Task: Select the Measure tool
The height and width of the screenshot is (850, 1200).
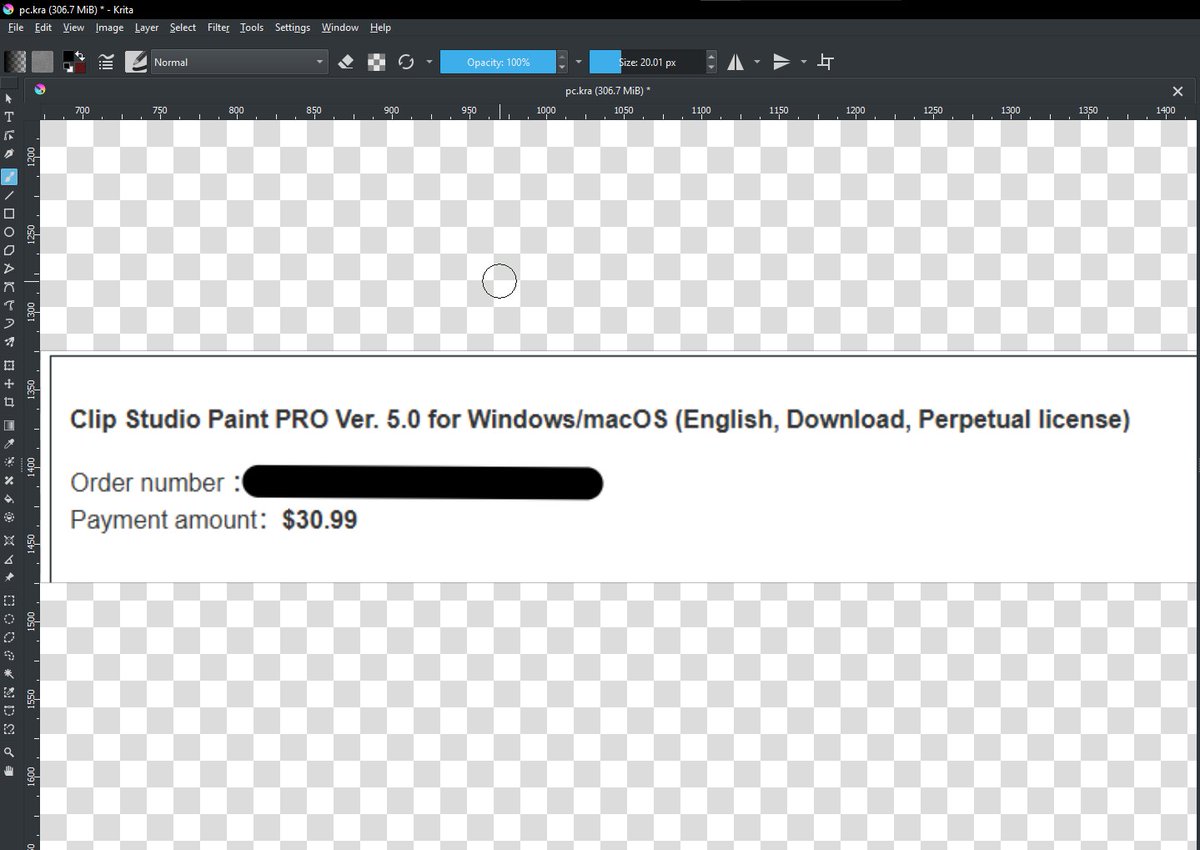Action: pyautogui.click(x=9, y=559)
